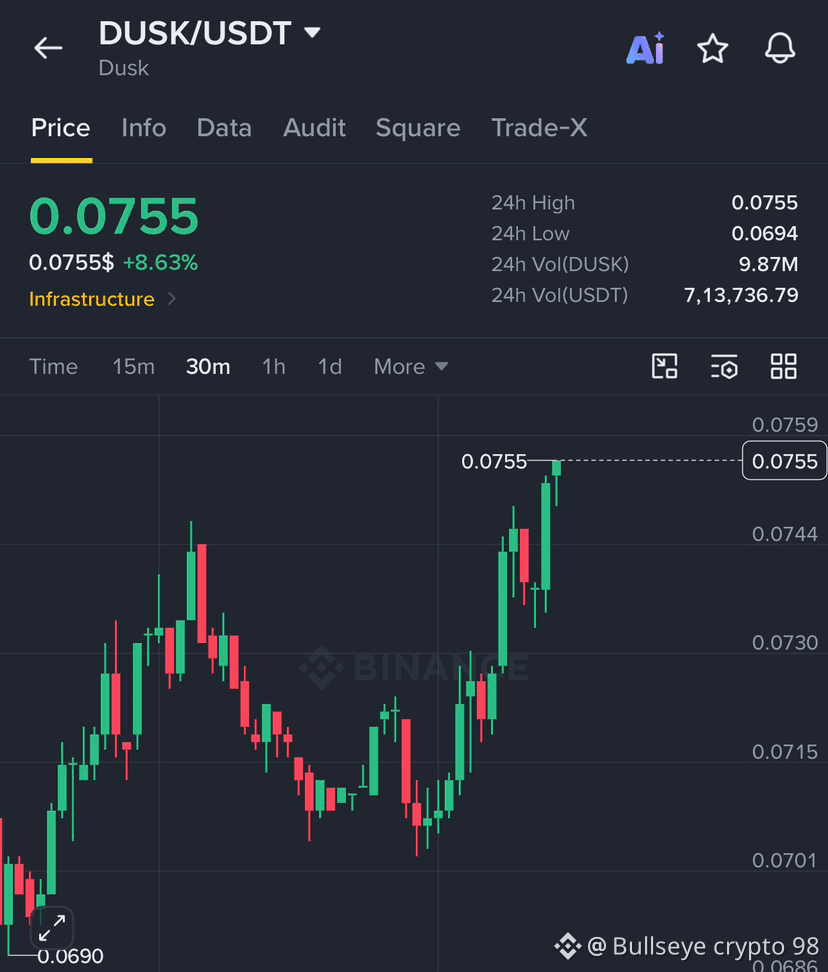Tap the 0.0701 price axis label

point(785,860)
